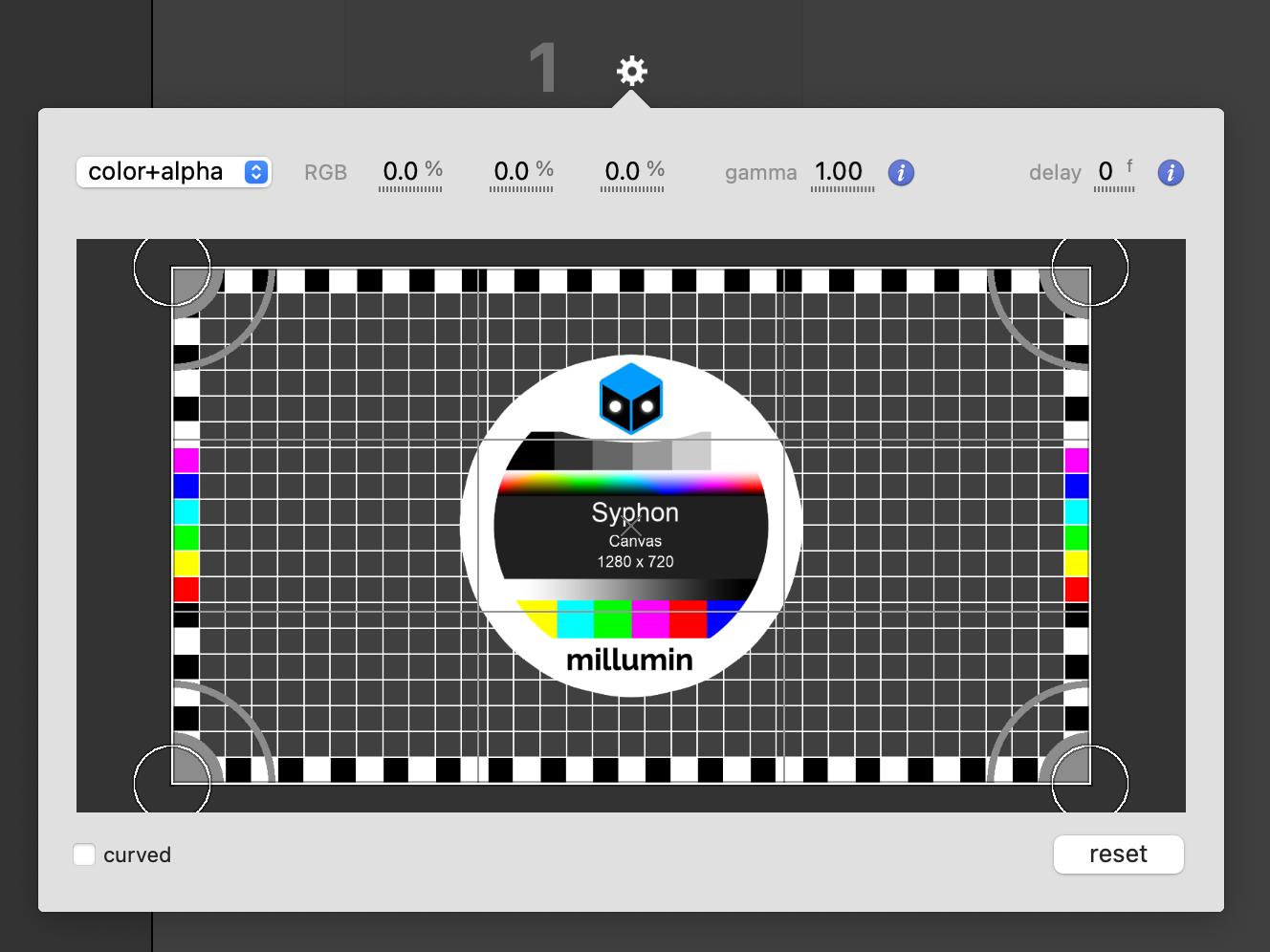Open the info icon beside delay
The height and width of the screenshot is (952, 1270).
point(1171,173)
